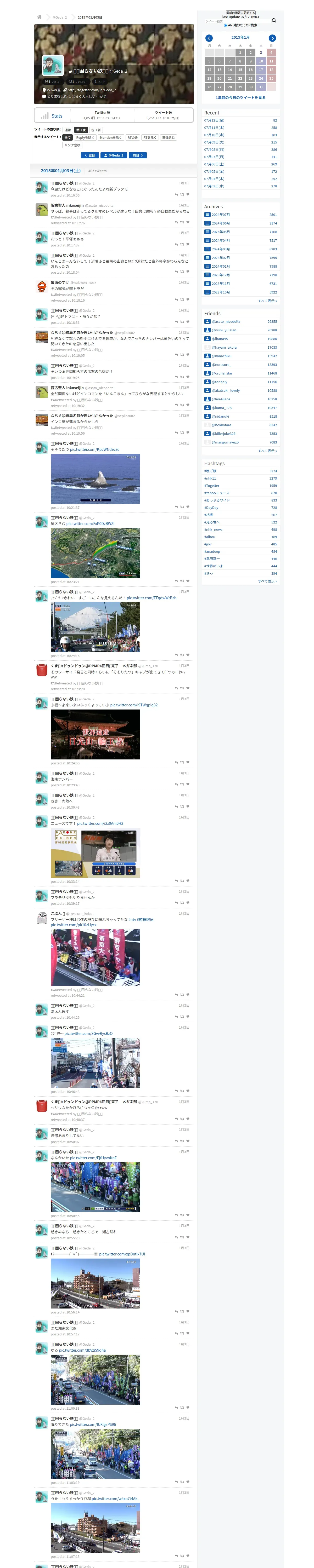Show 全て tweets filter
Screen dimensions: 314x1568
[x=68, y=137]
